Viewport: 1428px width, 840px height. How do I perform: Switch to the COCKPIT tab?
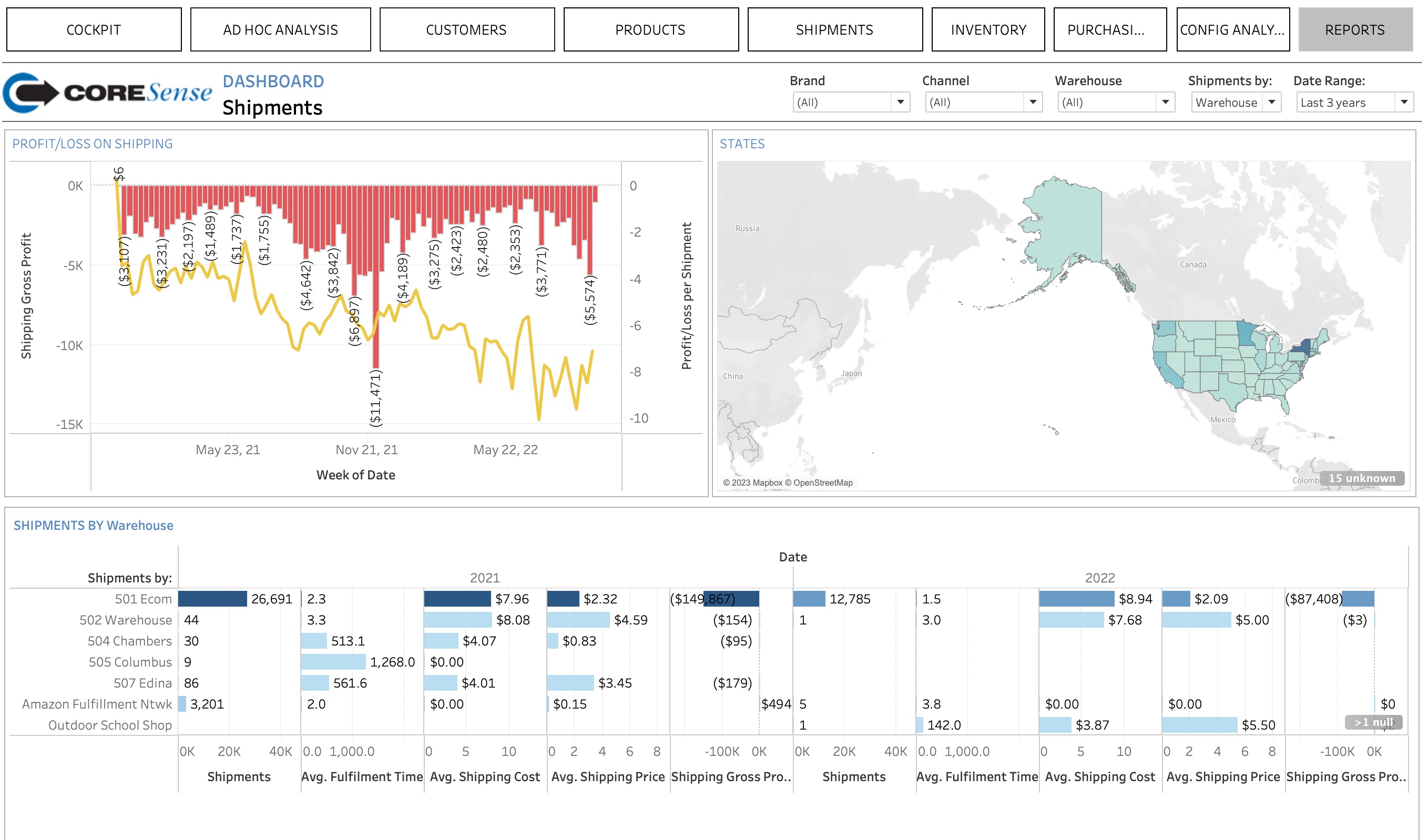tap(94, 29)
